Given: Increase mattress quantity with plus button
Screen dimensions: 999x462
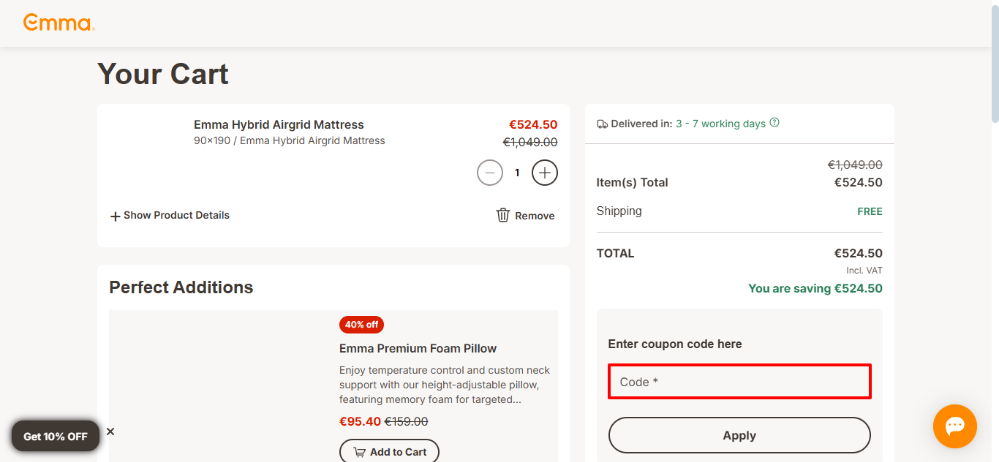Looking at the screenshot, I should pos(545,173).
